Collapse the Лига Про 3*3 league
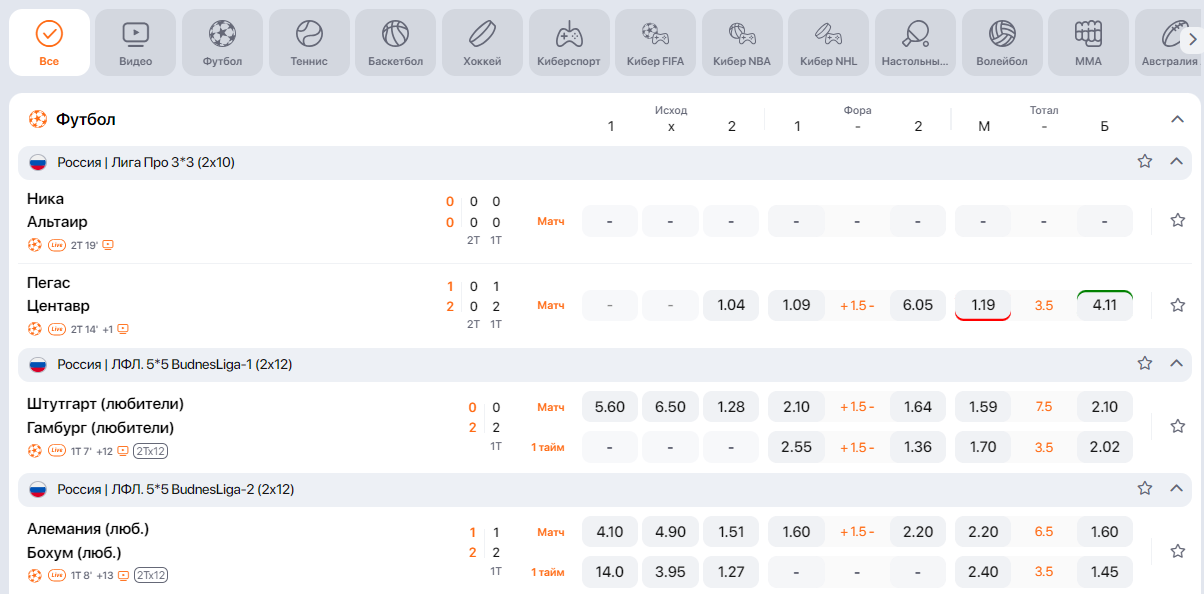The image size is (1204, 594). click(1176, 162)
